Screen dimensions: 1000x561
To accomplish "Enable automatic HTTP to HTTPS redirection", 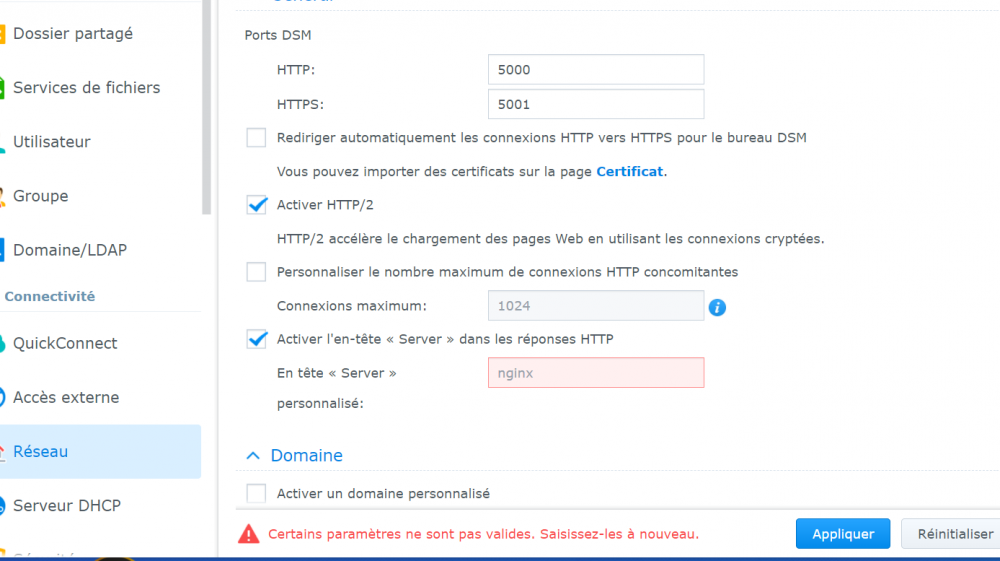I will (257, 138).
